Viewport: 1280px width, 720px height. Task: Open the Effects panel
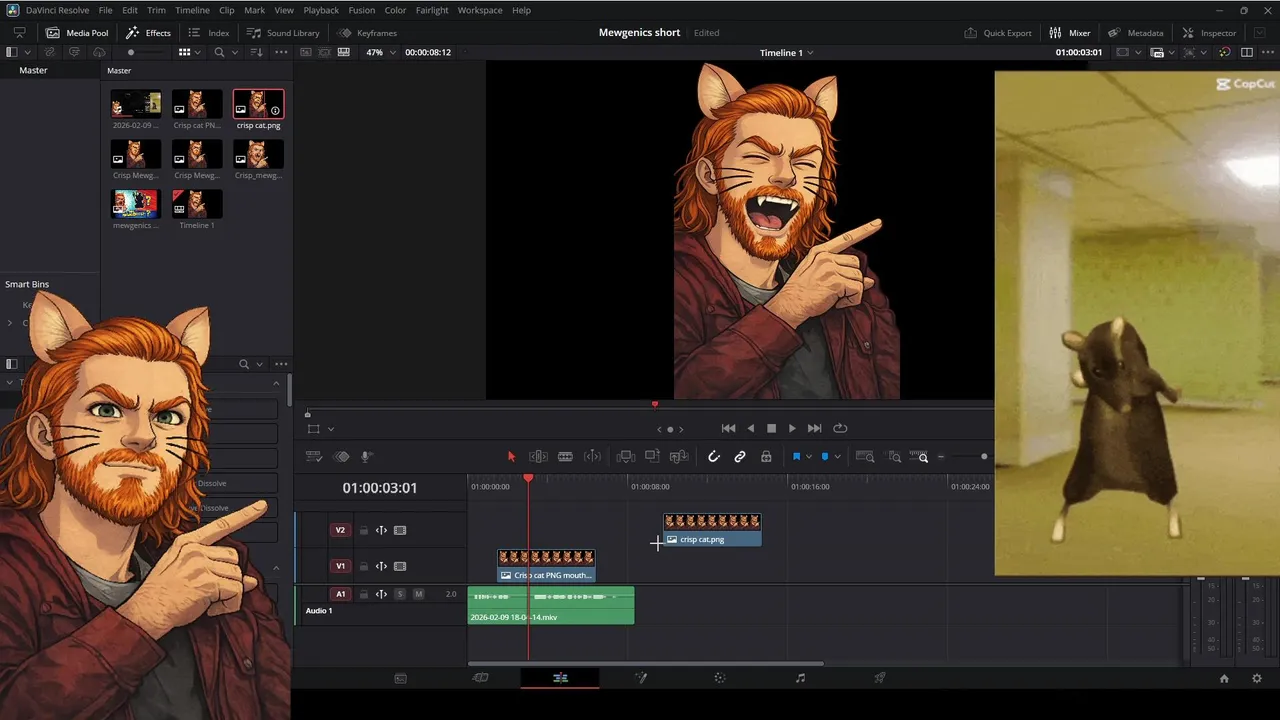pos(148,33)
